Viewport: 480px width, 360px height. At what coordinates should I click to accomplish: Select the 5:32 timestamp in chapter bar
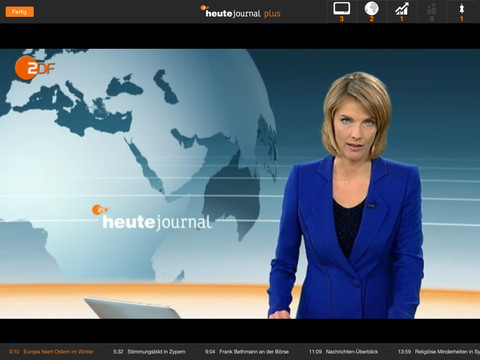[x=118, y=352]
